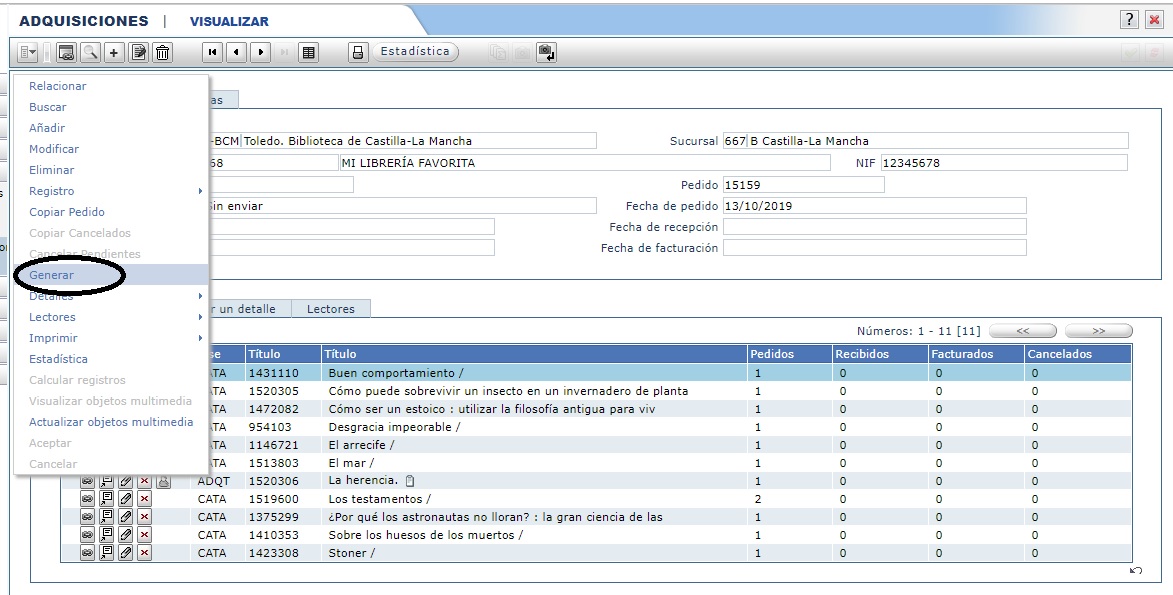This screenshot has width=1173, height=595.
Task: Click the plus add-record toolbar icon
Action: click(x=115, y=52)
